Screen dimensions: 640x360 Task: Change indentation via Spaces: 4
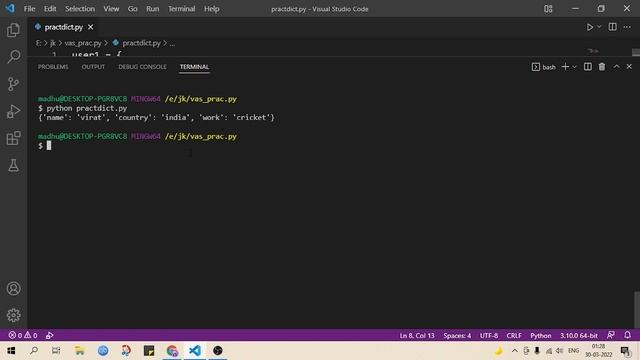[457, 336]
